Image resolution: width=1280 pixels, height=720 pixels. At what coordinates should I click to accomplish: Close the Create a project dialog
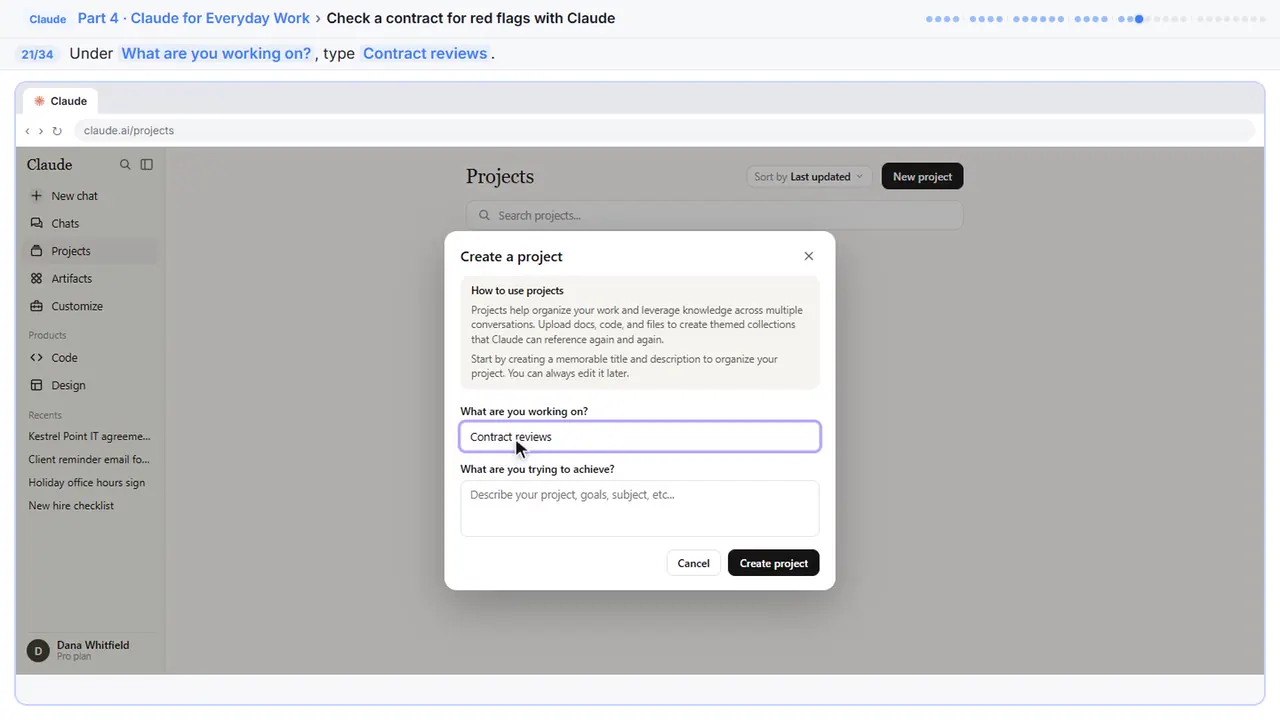coord(809,256)
